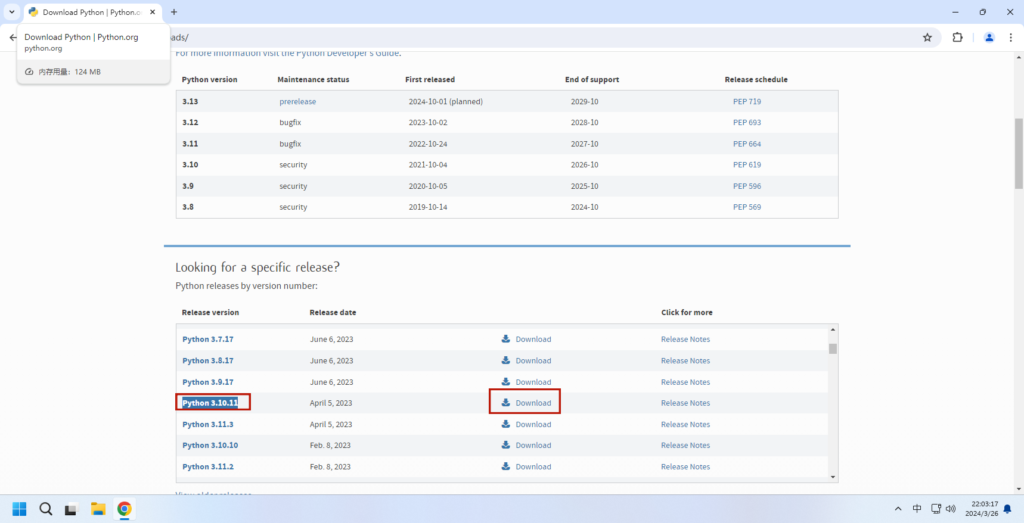Open Windows taskbar search
Screen dimensions: 1024x523
point(46,509)
